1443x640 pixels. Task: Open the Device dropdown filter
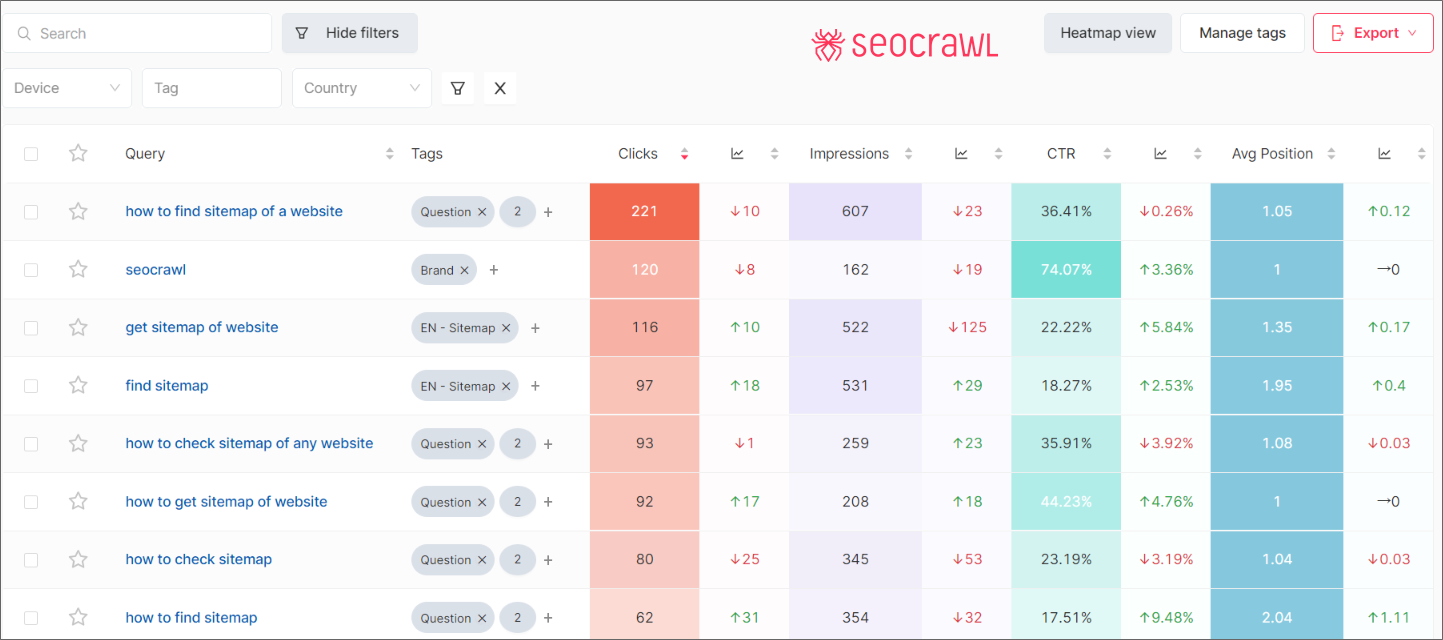67,88
